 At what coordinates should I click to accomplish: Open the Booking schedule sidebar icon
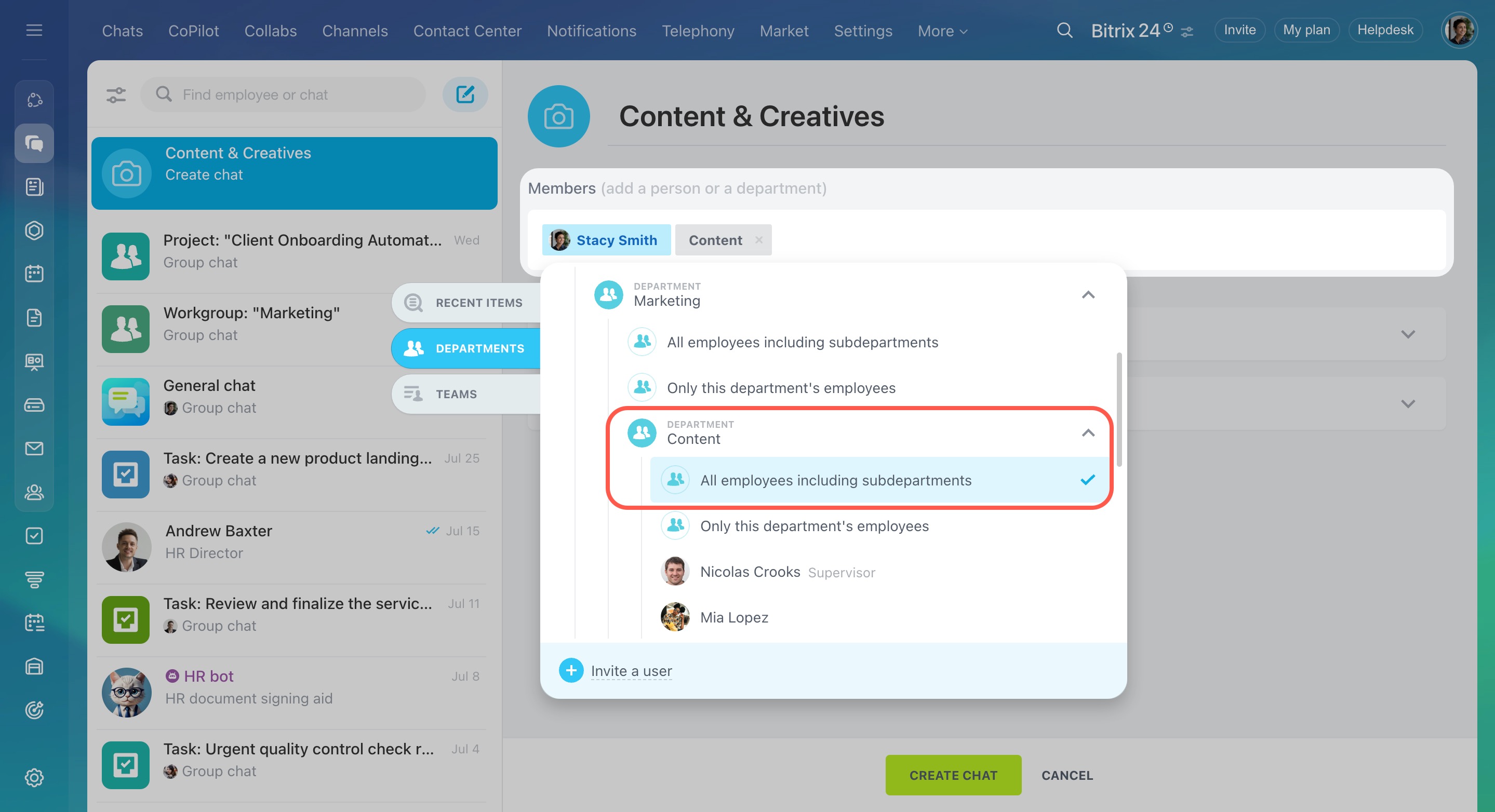(34, 623)
